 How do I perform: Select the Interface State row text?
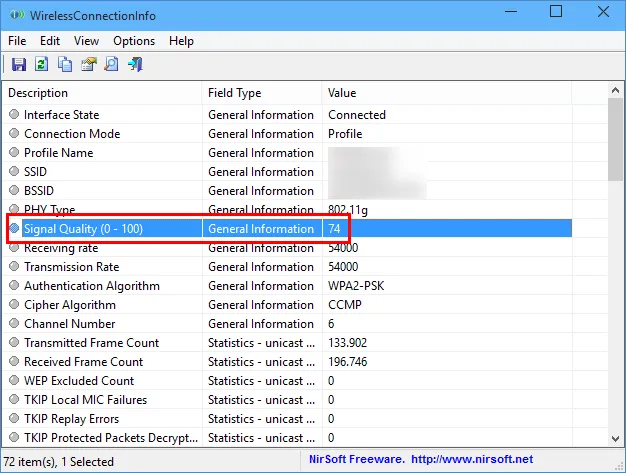pyautogui.click(x=61, y=115)
